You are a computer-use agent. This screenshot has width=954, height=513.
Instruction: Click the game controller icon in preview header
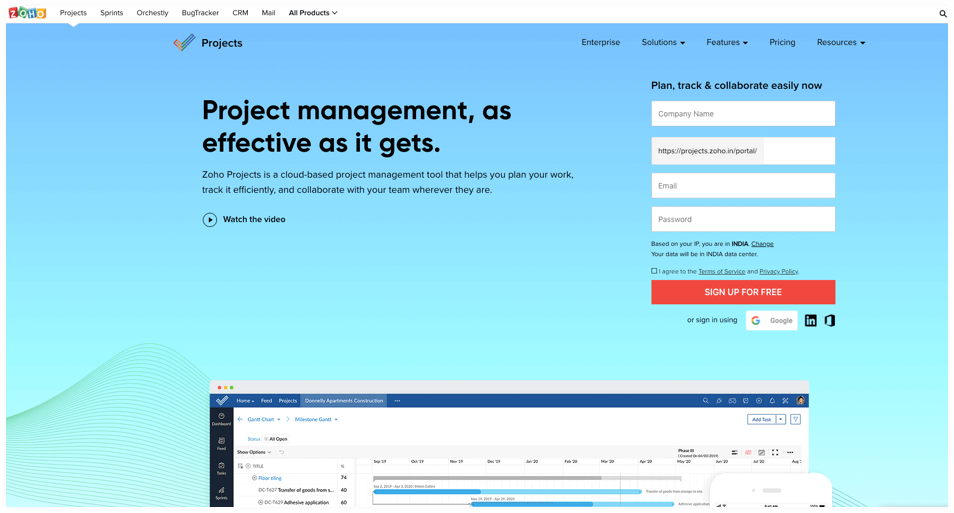pos(733,401)
